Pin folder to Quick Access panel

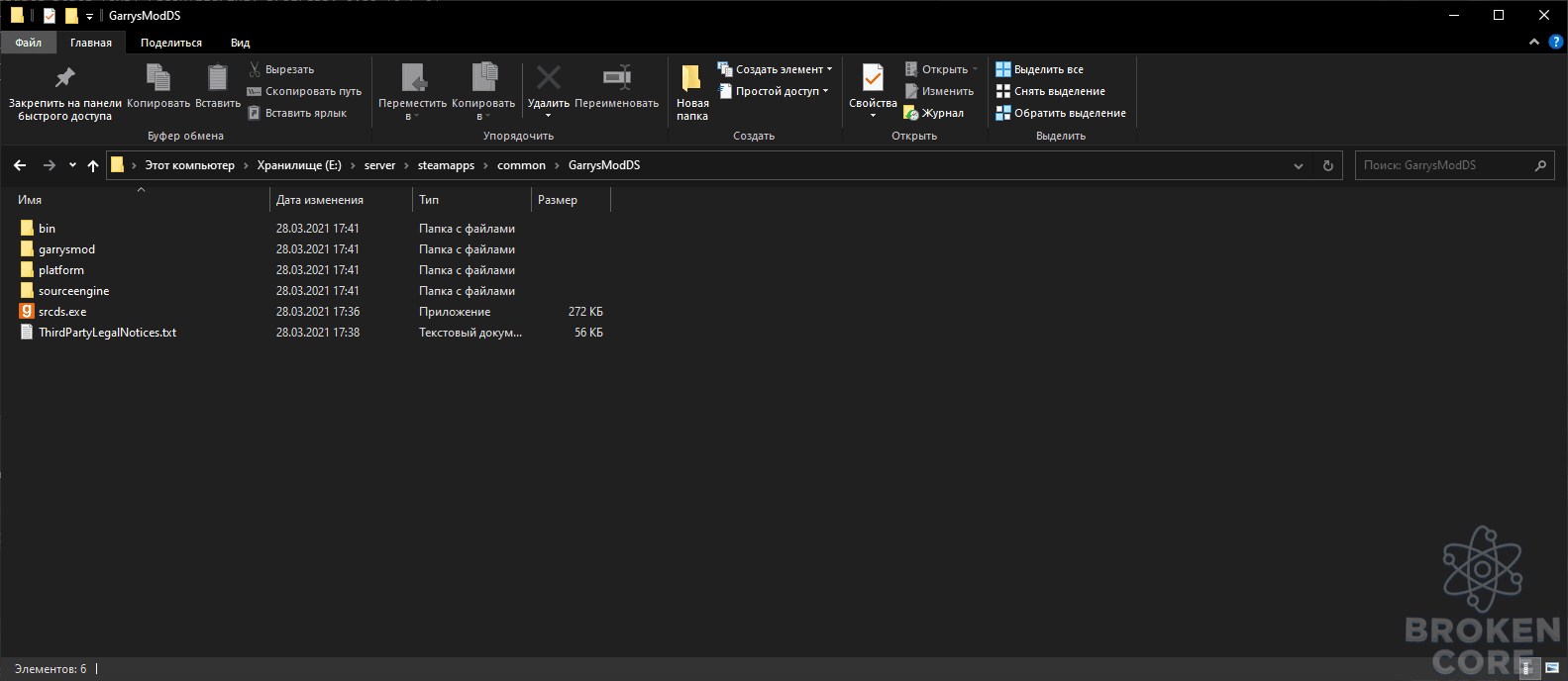pyautogui.click(x=65, y=92)
